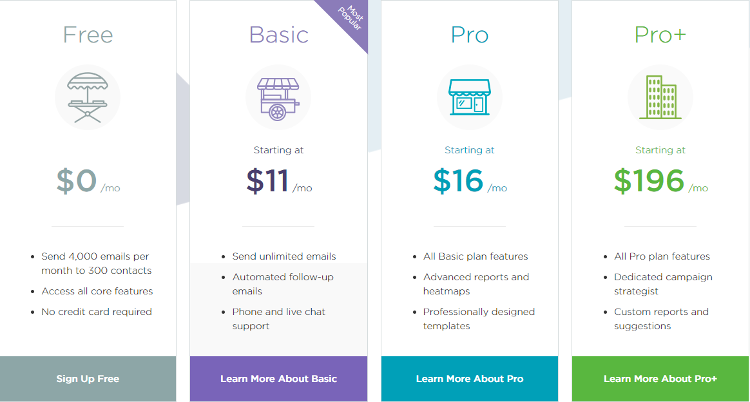
Task: Click the Basic plan food cart icon
Action: point(278,98)
